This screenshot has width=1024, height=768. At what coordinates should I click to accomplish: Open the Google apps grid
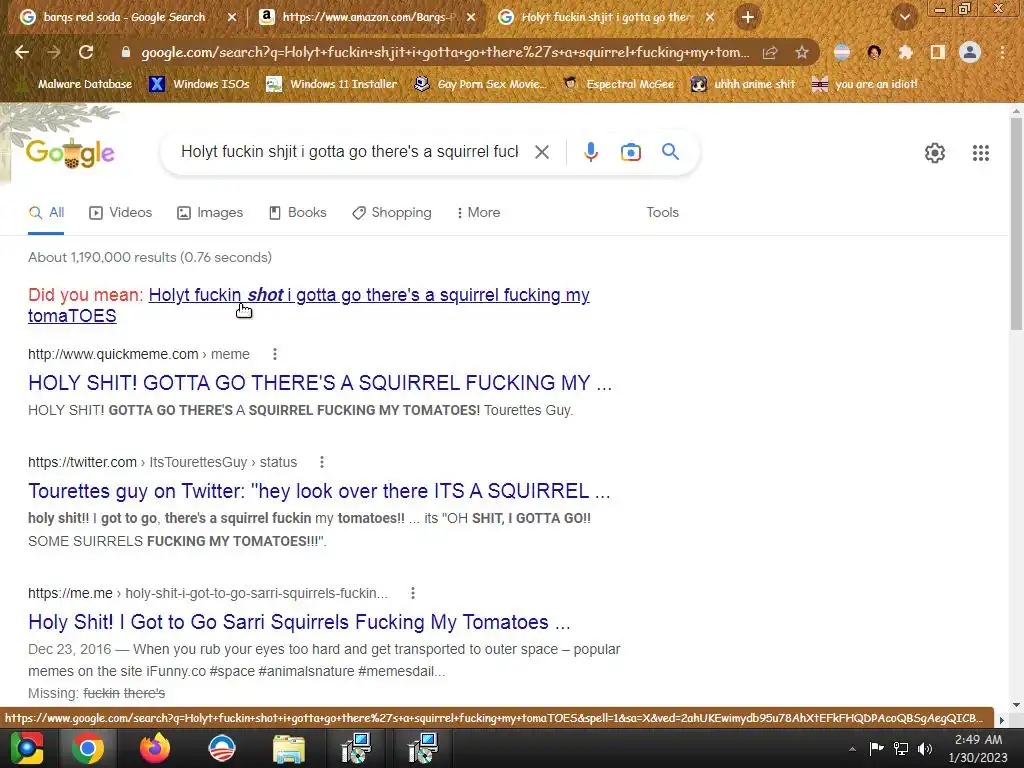point(980,153)
